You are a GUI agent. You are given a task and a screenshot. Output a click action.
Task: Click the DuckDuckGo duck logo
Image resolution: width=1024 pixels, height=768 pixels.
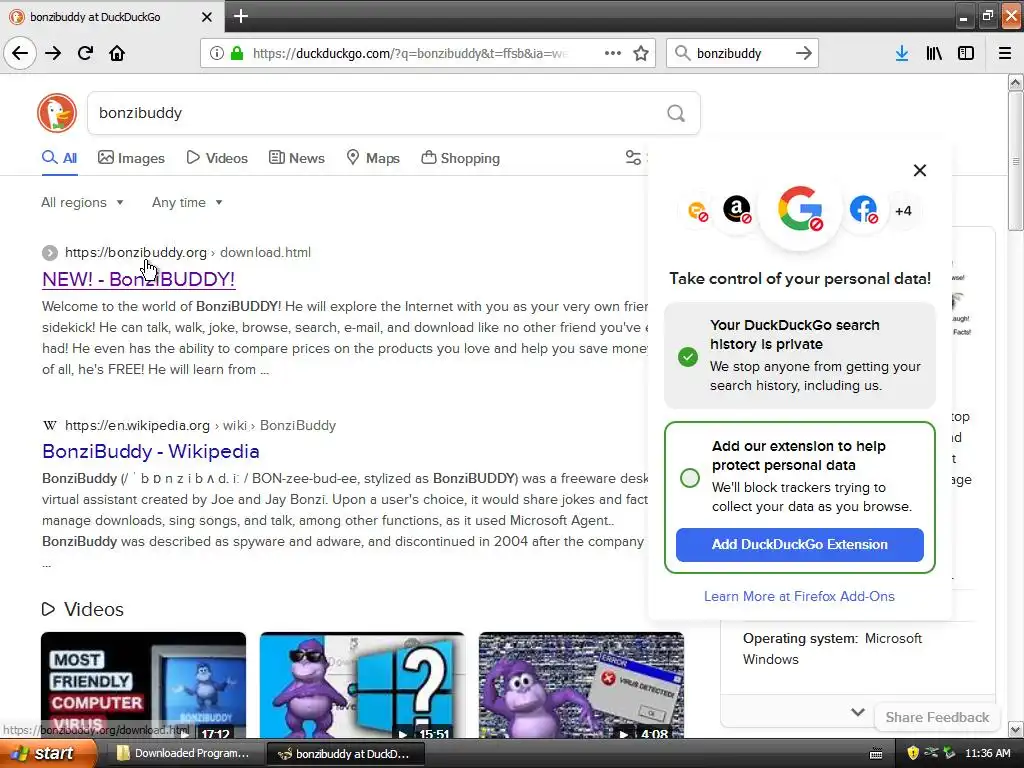click(57, 113)
